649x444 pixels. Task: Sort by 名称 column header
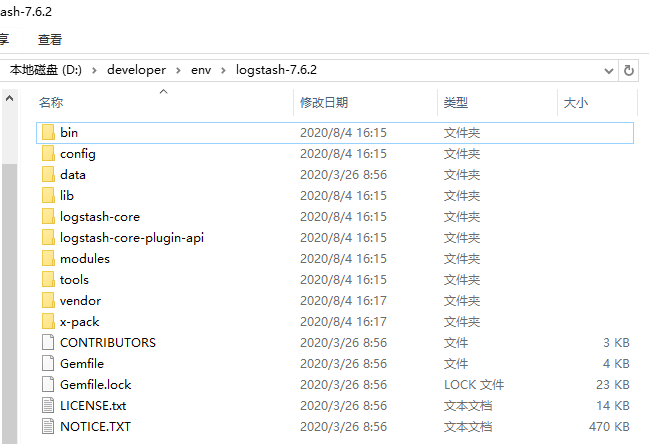click(51, 103)
